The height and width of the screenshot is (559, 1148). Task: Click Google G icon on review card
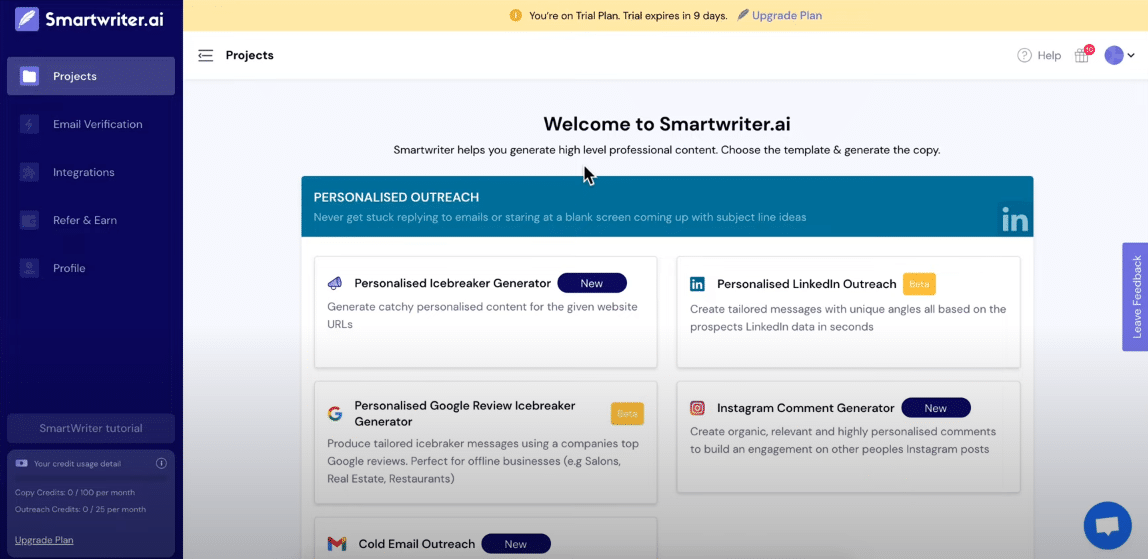tap(335, 414)
